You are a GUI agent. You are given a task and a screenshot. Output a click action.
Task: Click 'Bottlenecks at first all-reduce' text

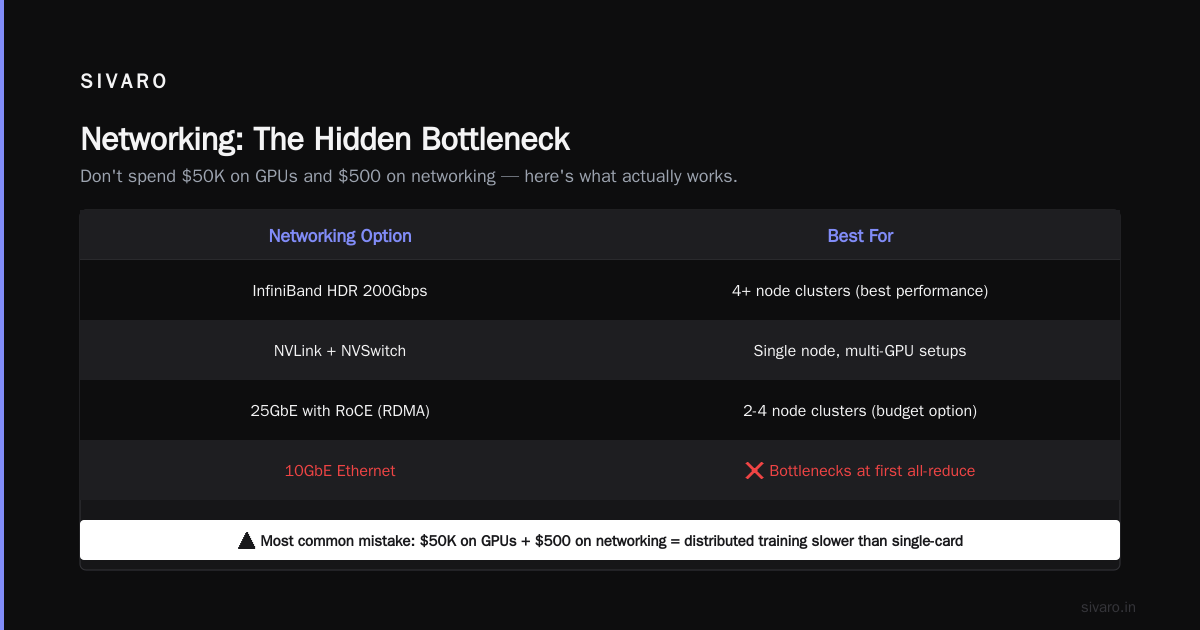click(x=872, y=471)
